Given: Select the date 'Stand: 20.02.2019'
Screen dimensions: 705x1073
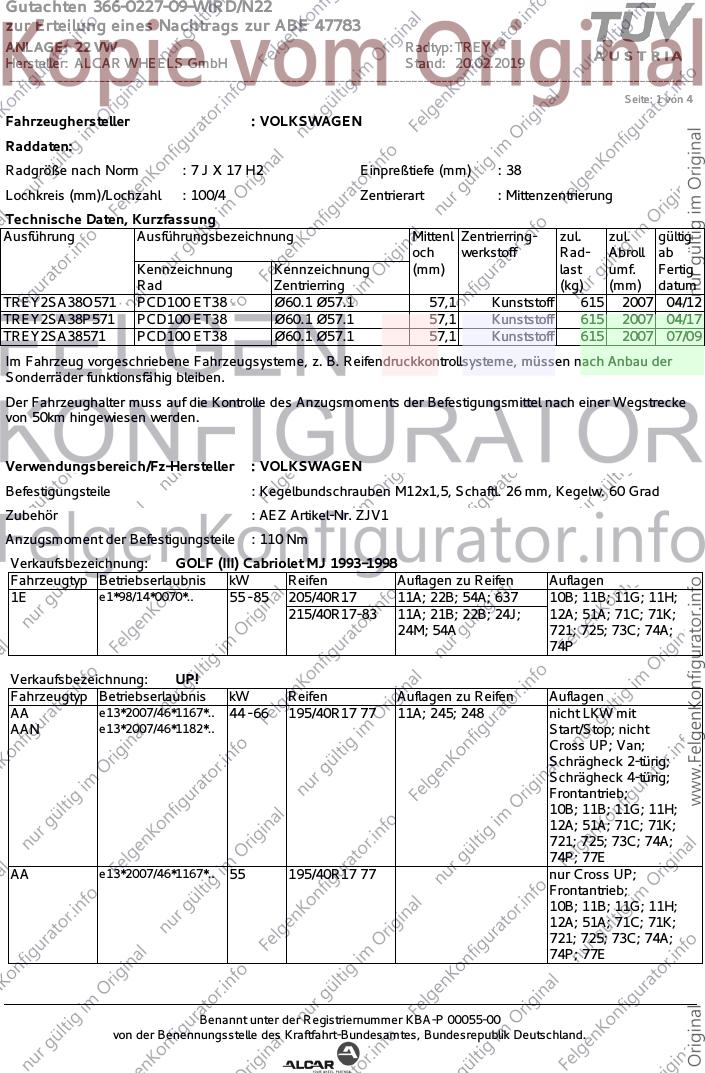Looking at the screenshot, I should [465, 63].
